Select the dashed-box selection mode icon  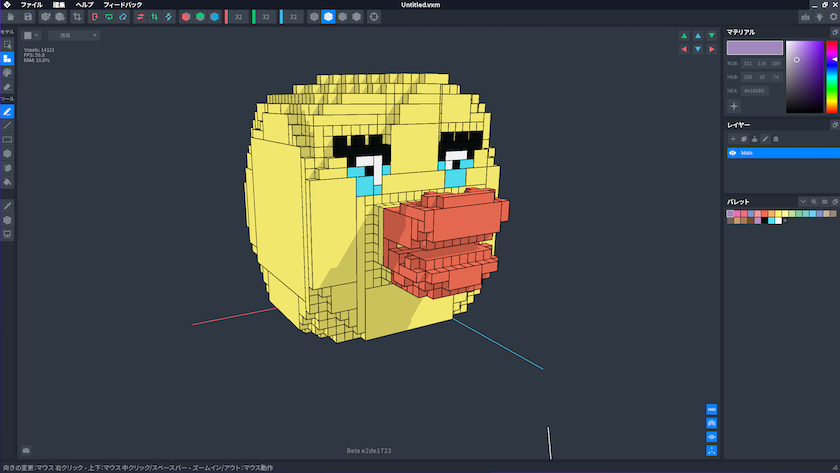[x=8, y=44]
